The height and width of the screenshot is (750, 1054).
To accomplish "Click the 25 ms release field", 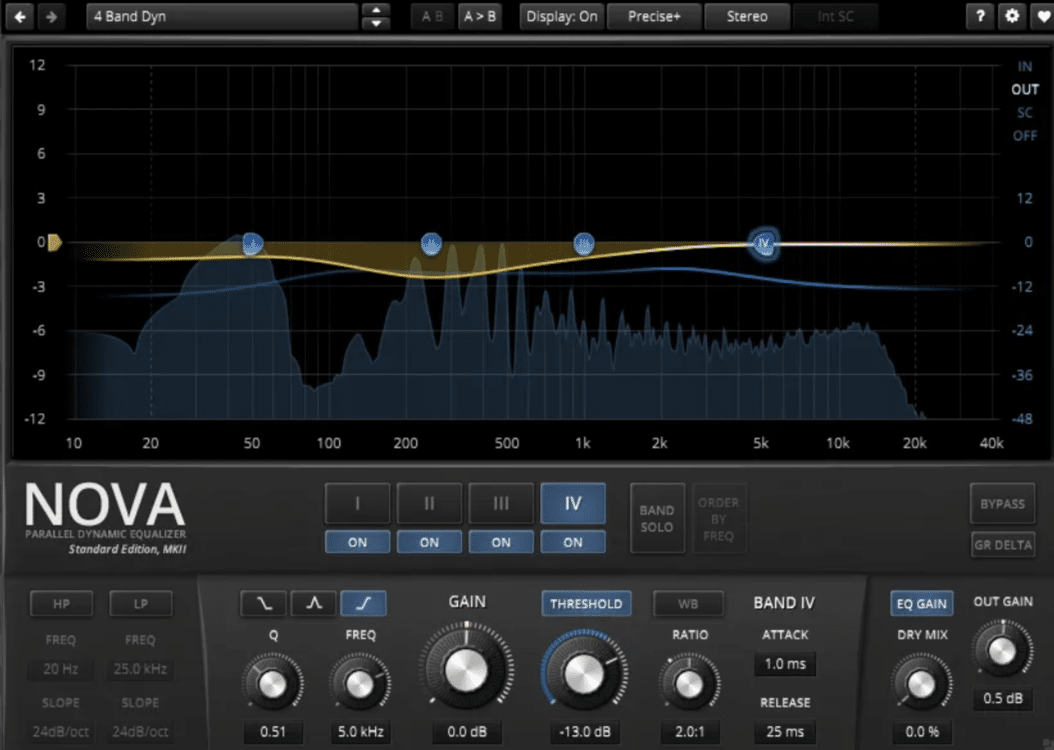I will (x=784, y=732).
